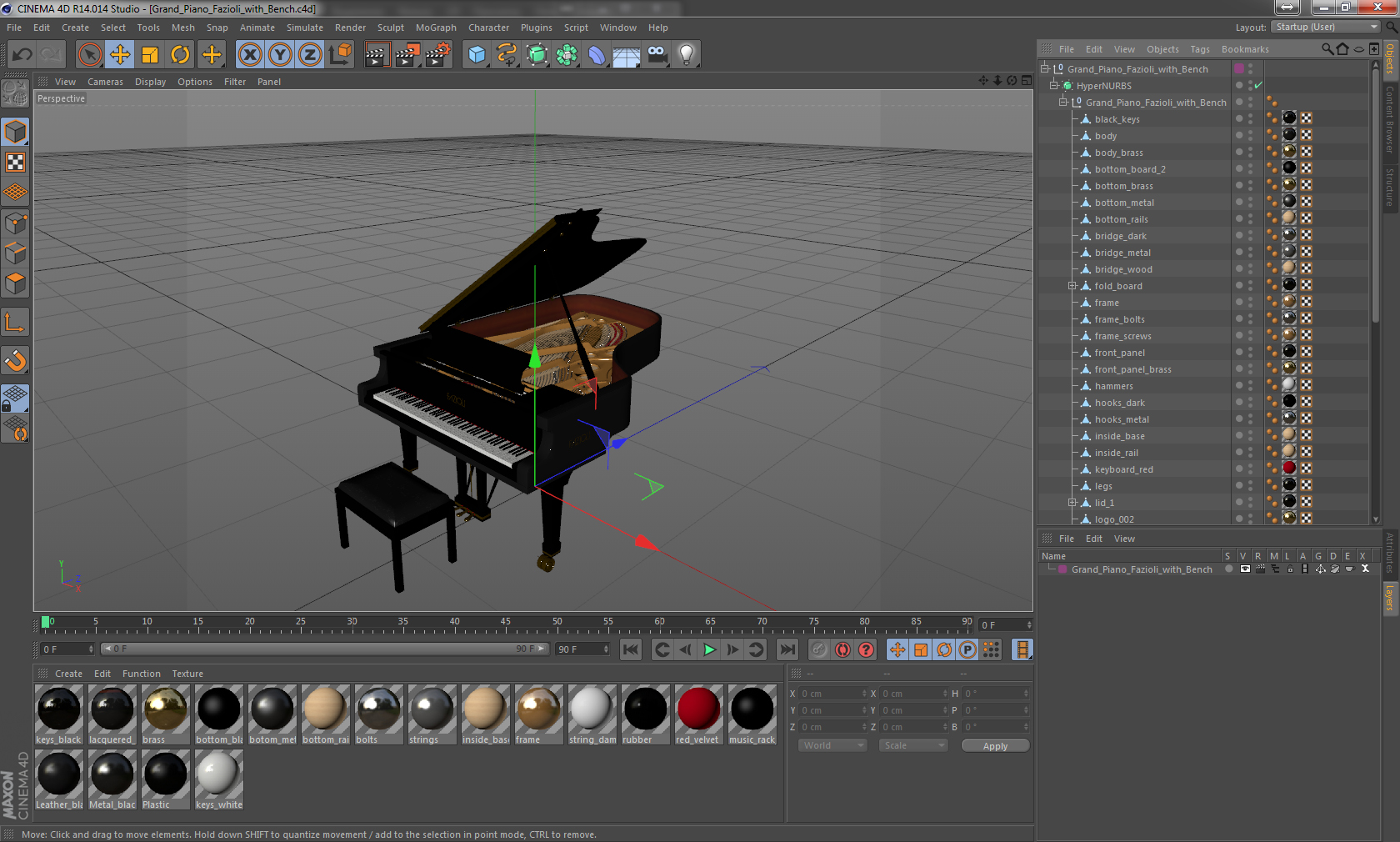Viewport: 1400px width, 842px height.
Task: Click the Material Manager Create menu
Action: pos(68,674)
